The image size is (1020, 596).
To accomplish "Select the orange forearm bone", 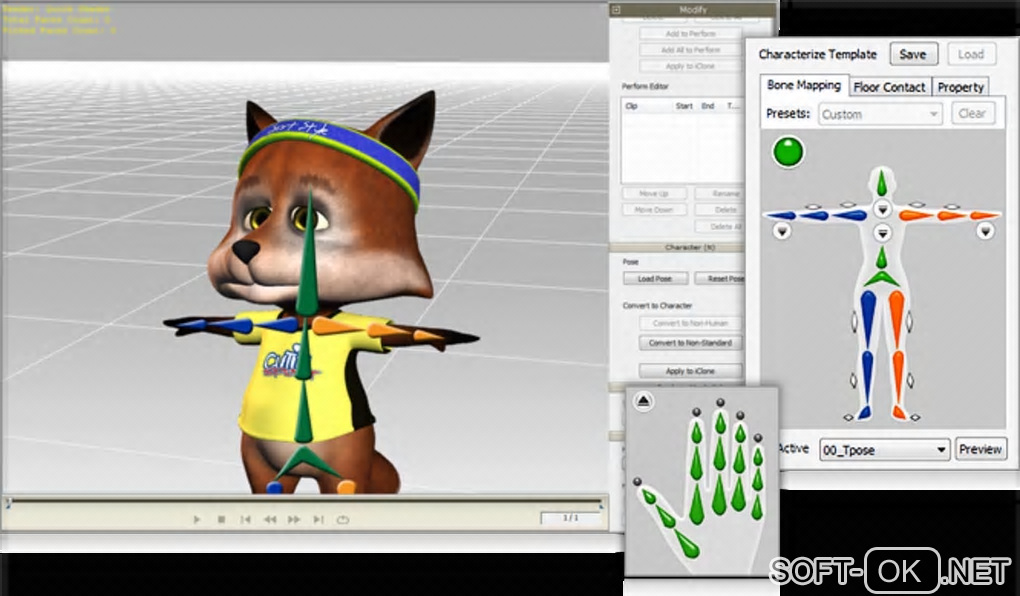I will [x=951, y=215].
